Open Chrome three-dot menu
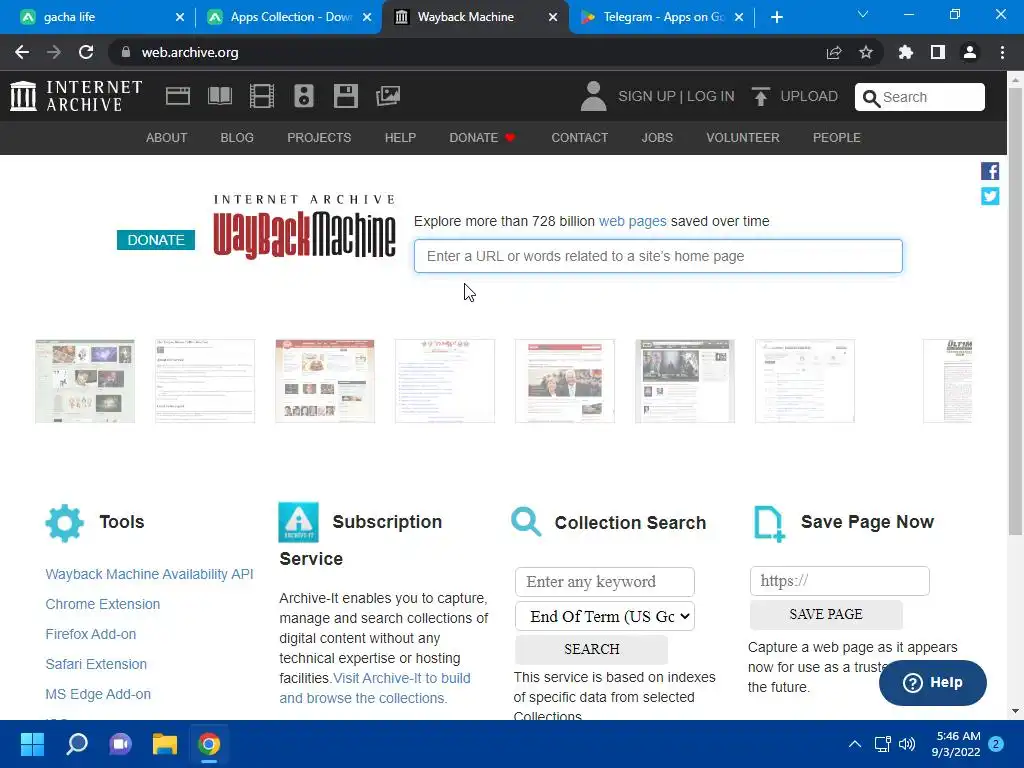Screen dimensions: 1024x768 (x=1002, y=52)
